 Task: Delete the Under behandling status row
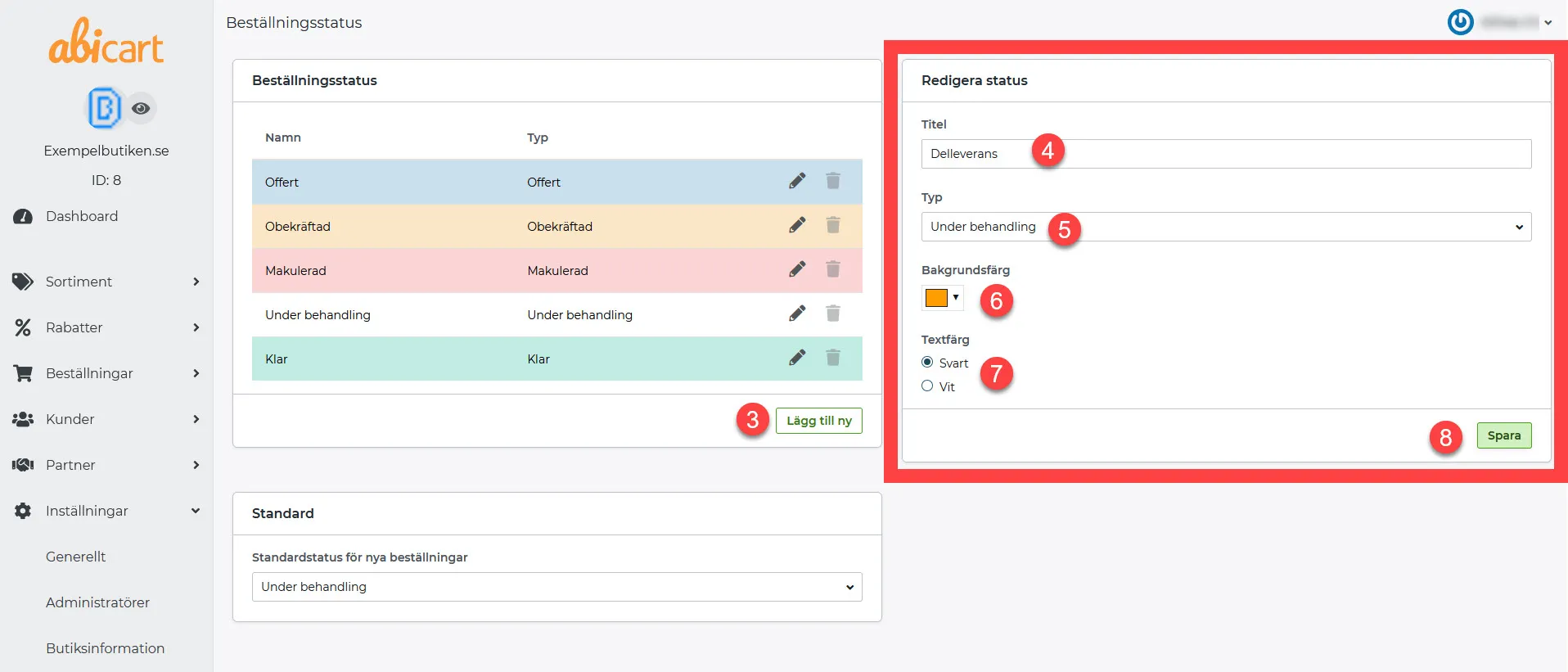click(833, 313)
